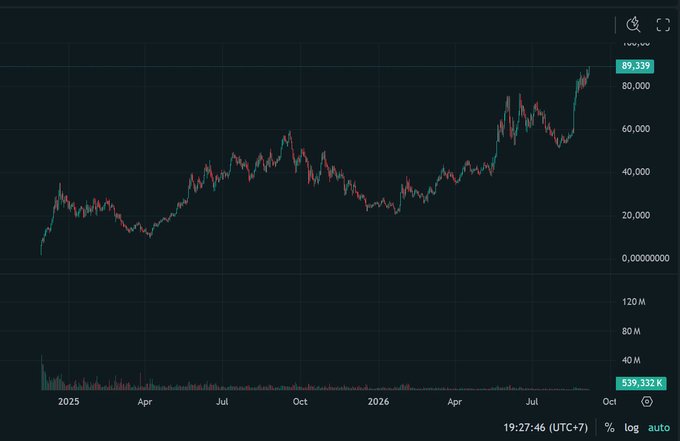The width and height of the screenshot is (680, 441).
Task: Toggle log scale mode
Action: point(631,428)
